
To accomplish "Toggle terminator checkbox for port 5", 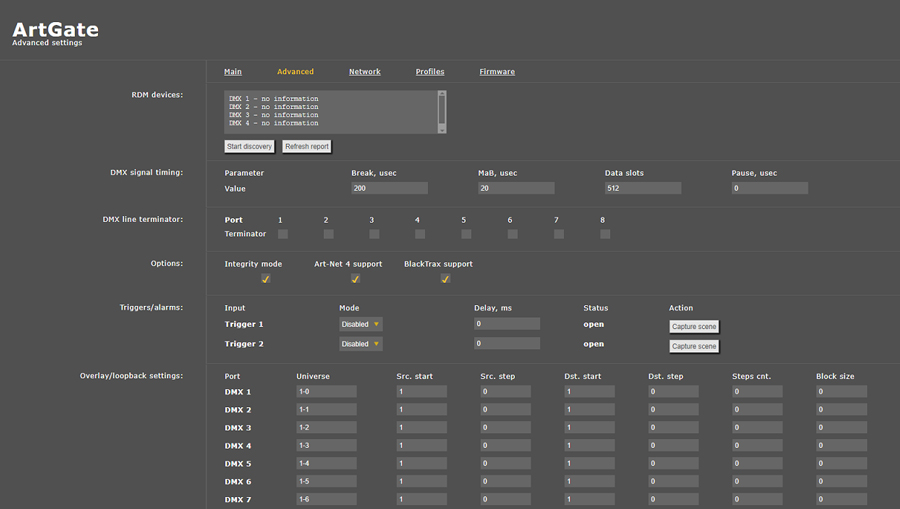I will (466, 234).
